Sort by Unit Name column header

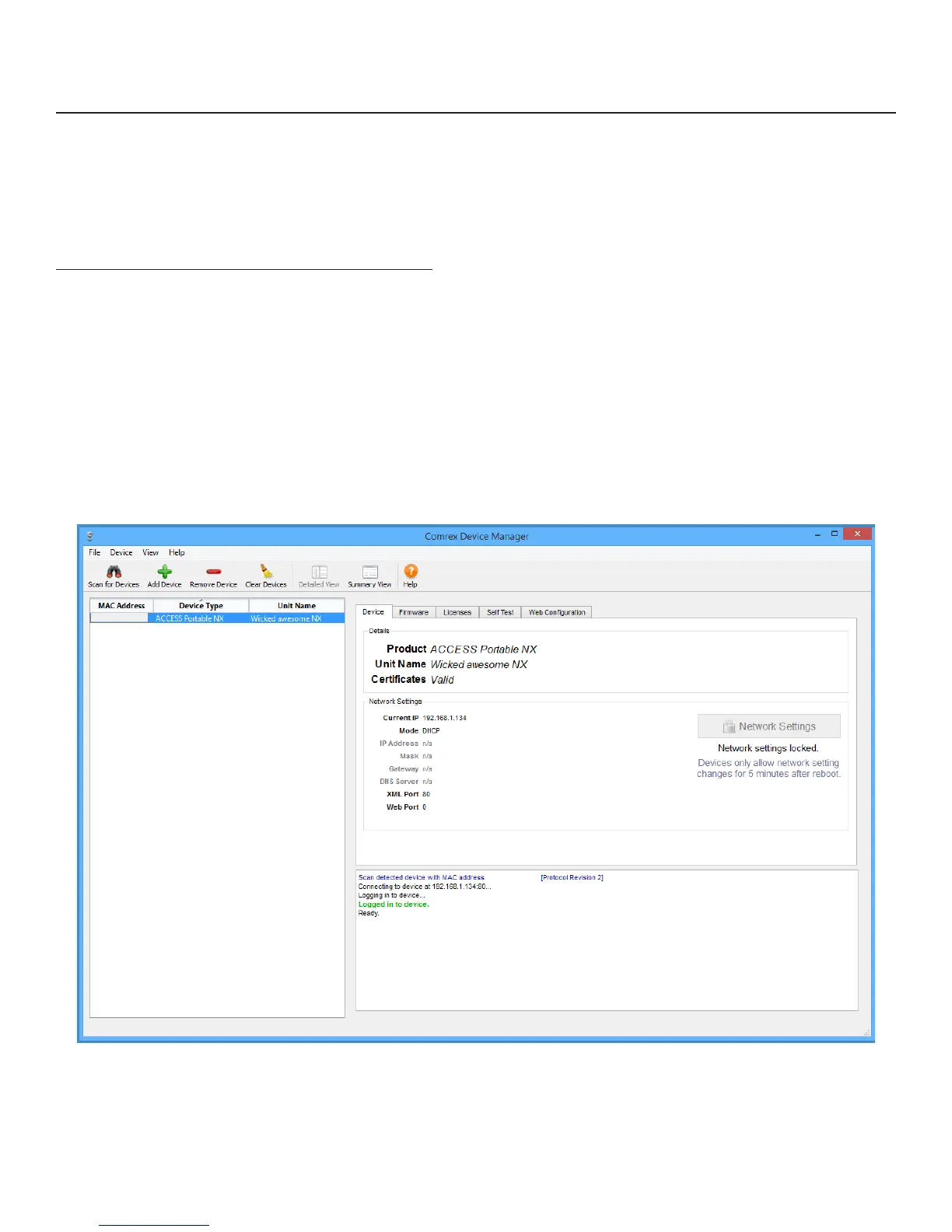(x=296, y=606)
